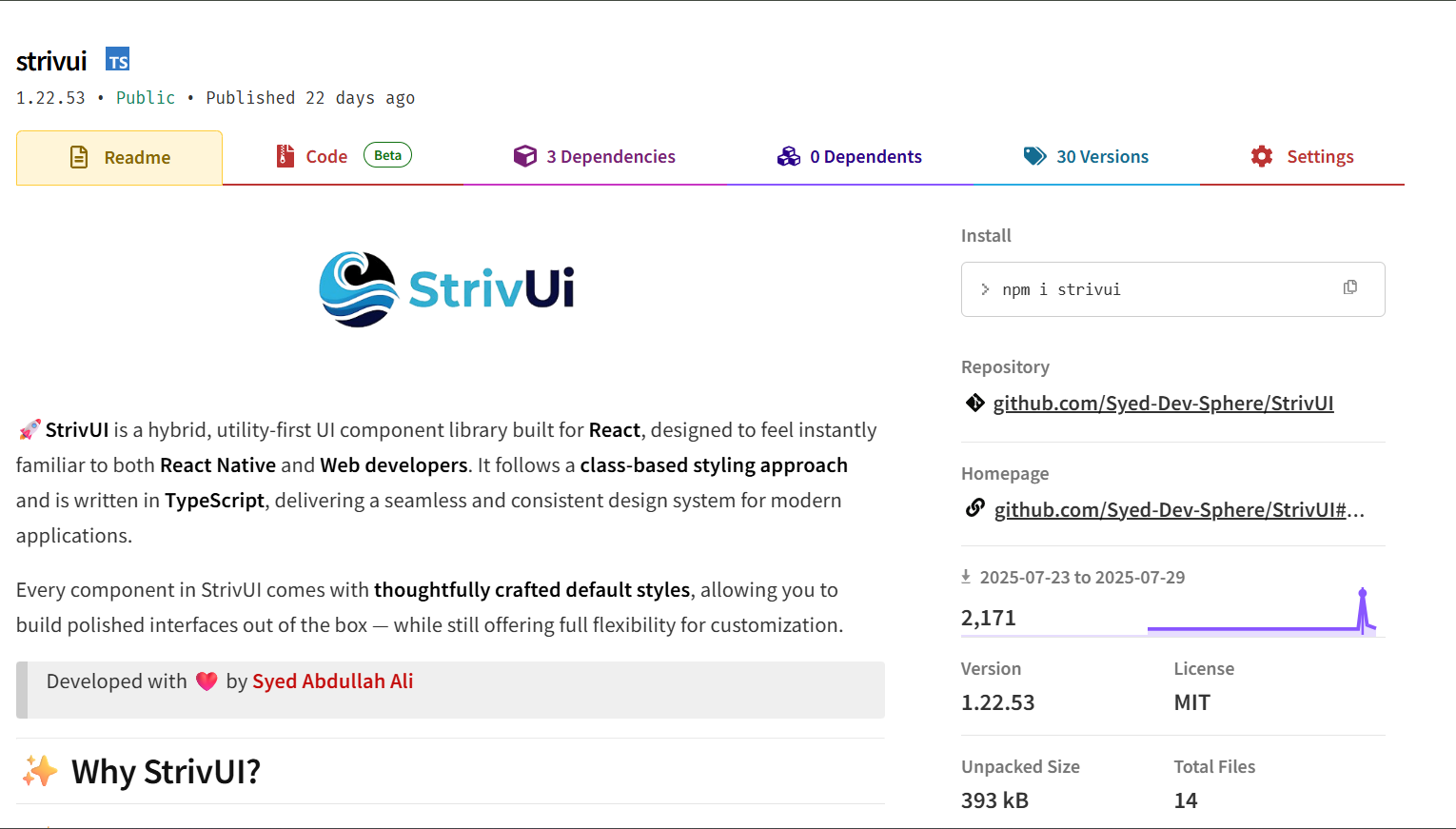Click the Dependents cubes icon

click(789, 156)
